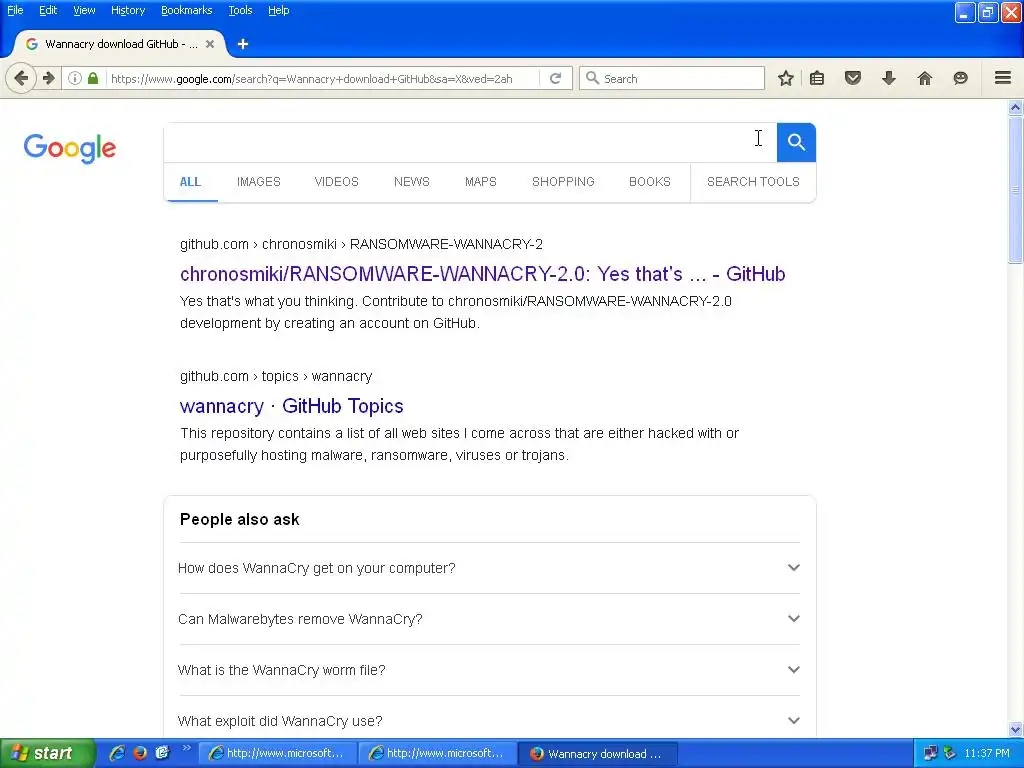Launch Firefox from quick launch bar
This screenshot has height=768, width=1024.
pos(140,753)
